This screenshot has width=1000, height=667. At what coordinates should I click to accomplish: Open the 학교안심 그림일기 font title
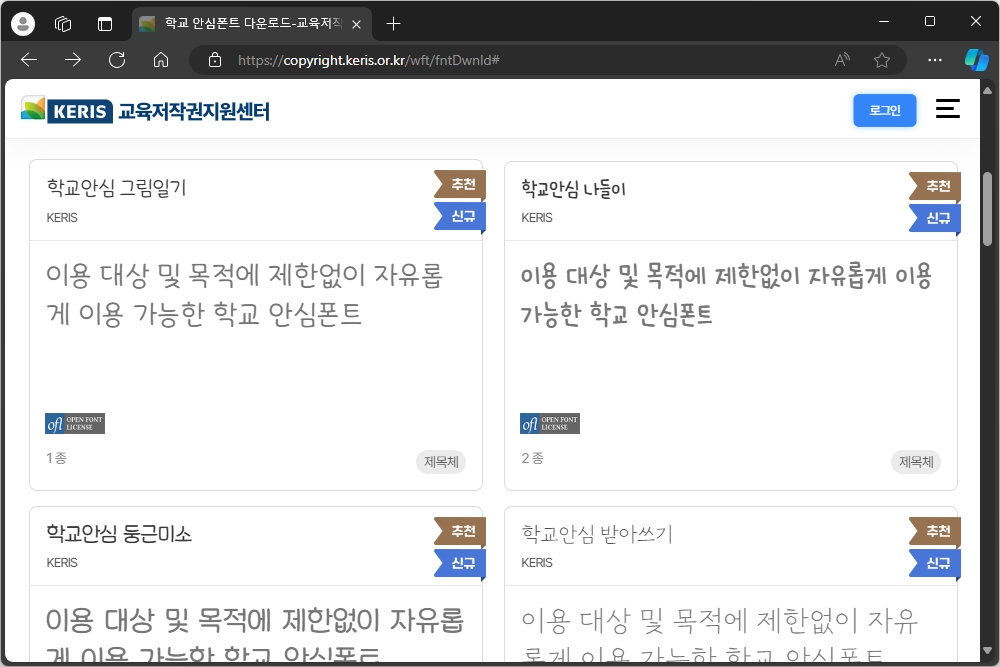point(116,188)
